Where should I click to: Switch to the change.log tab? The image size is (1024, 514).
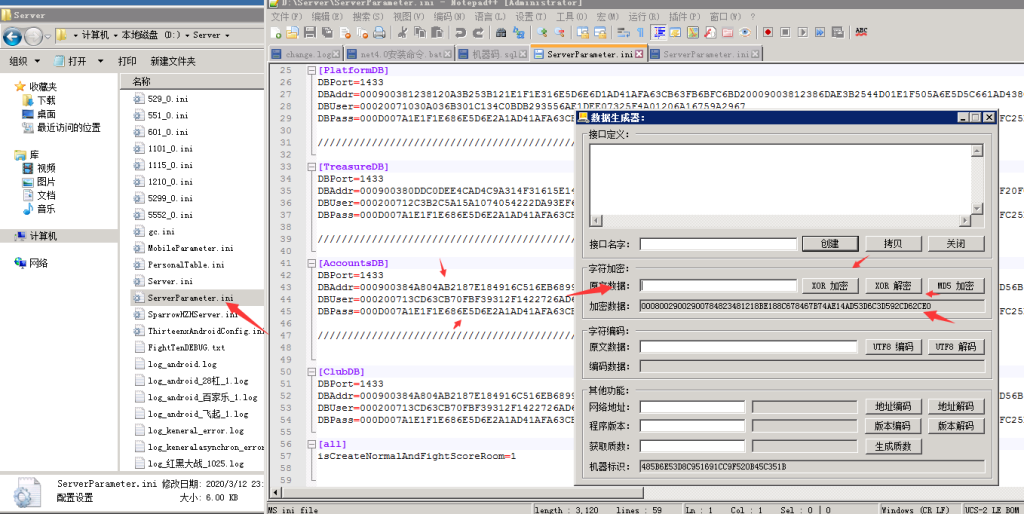point(306,54)
